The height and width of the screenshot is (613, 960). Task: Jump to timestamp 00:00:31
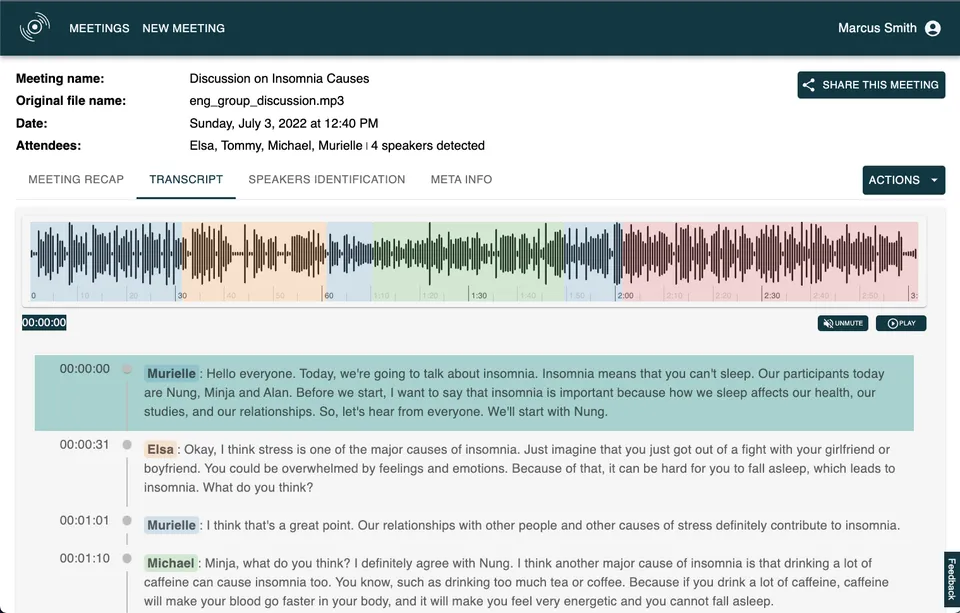click(x=84, y=445)
